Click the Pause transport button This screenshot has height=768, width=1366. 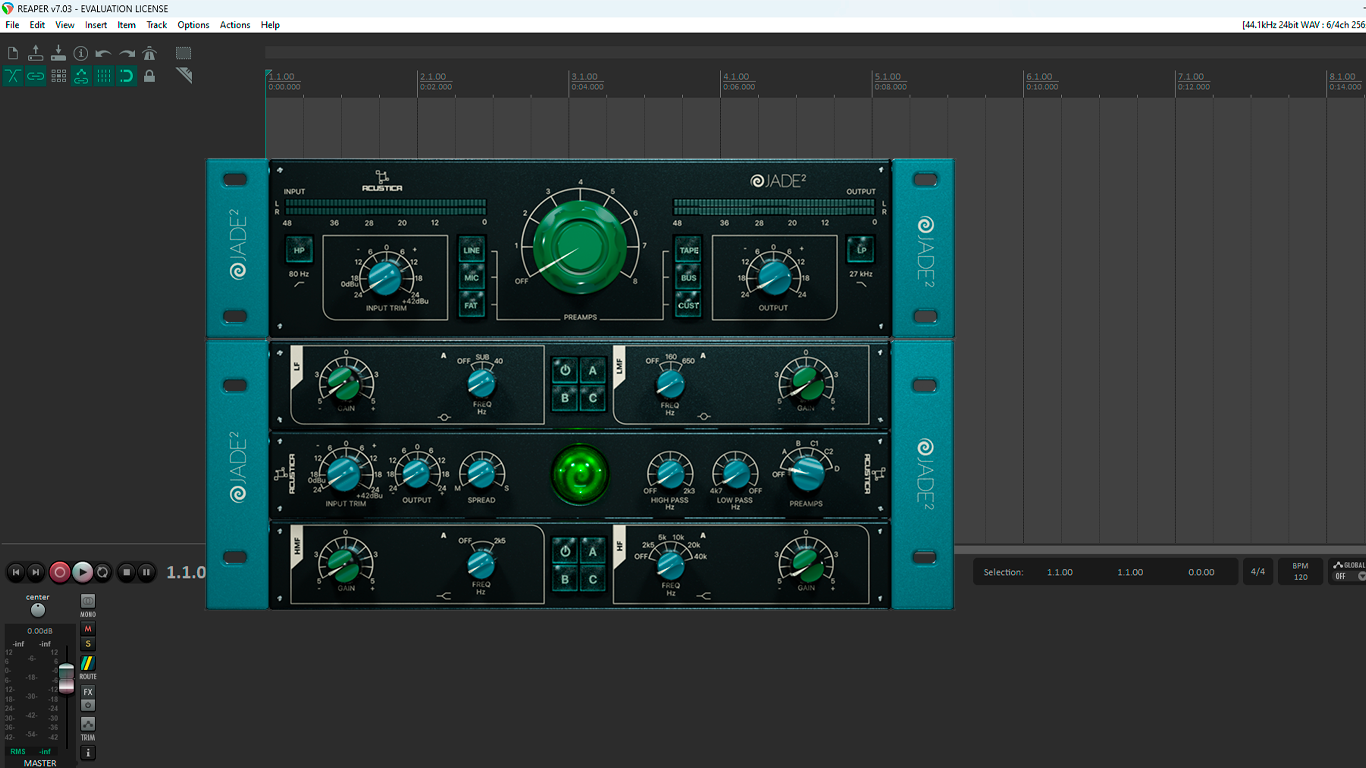coord(146,572)
